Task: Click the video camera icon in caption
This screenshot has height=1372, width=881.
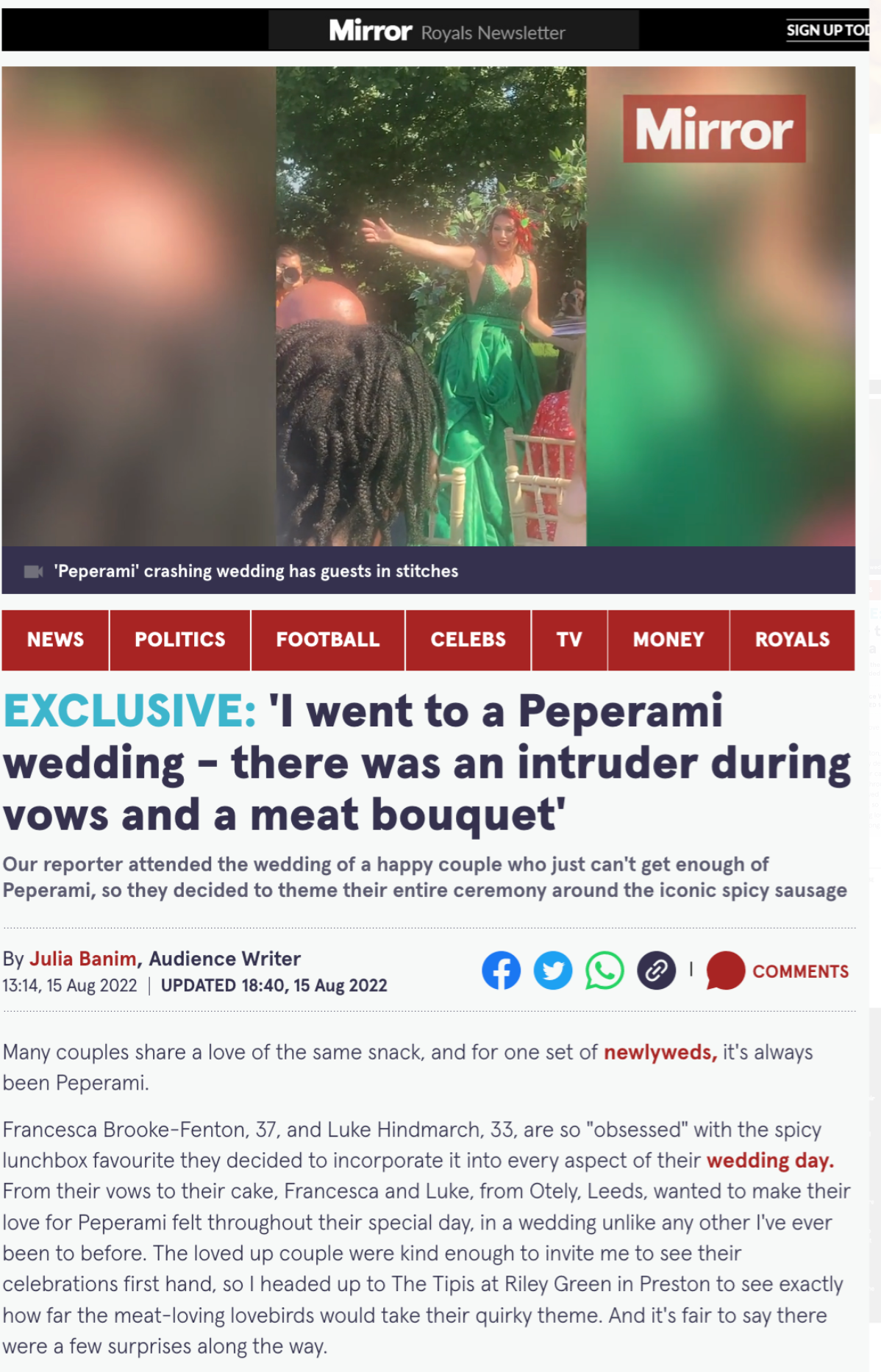Action: tap(34, 571)
